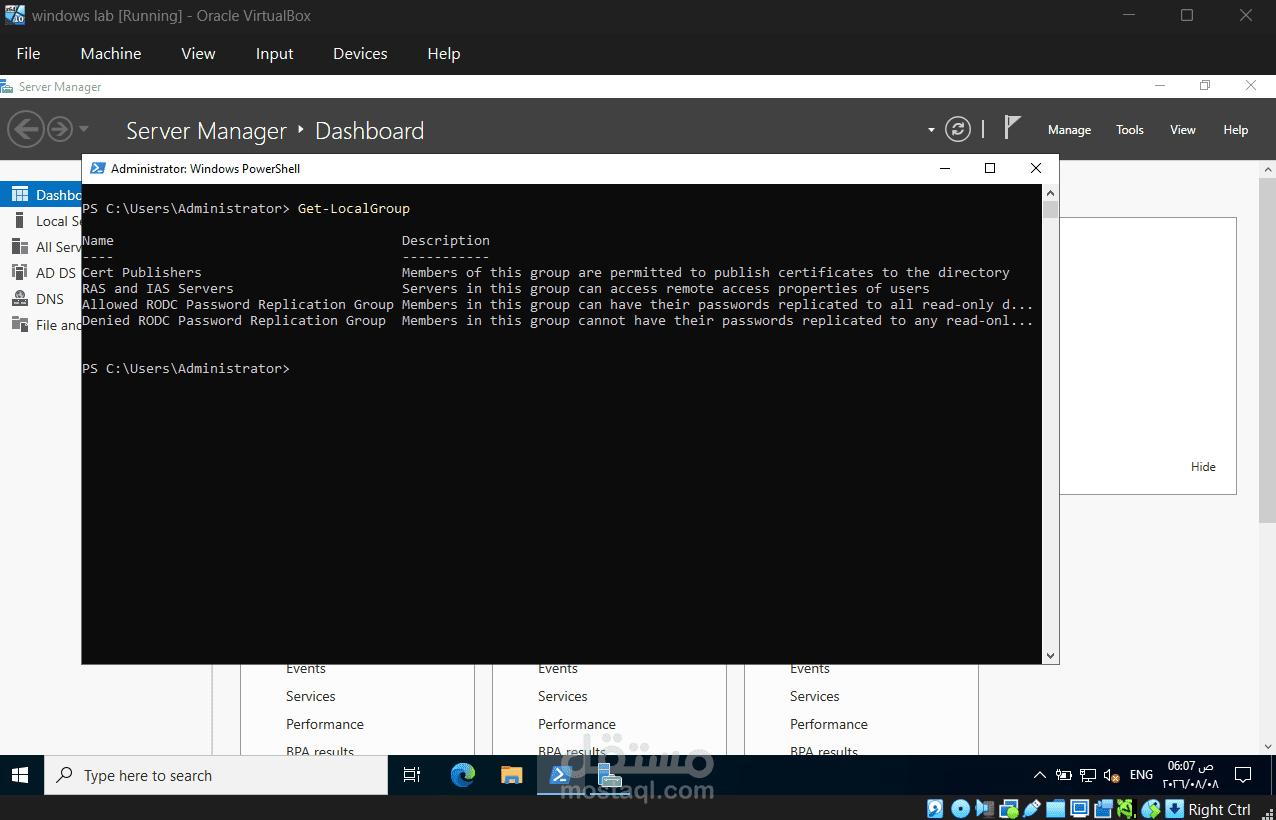Click the Server Manager forward arrow
This screenshot has height=820, width=1276.
[x=59, y=129]
